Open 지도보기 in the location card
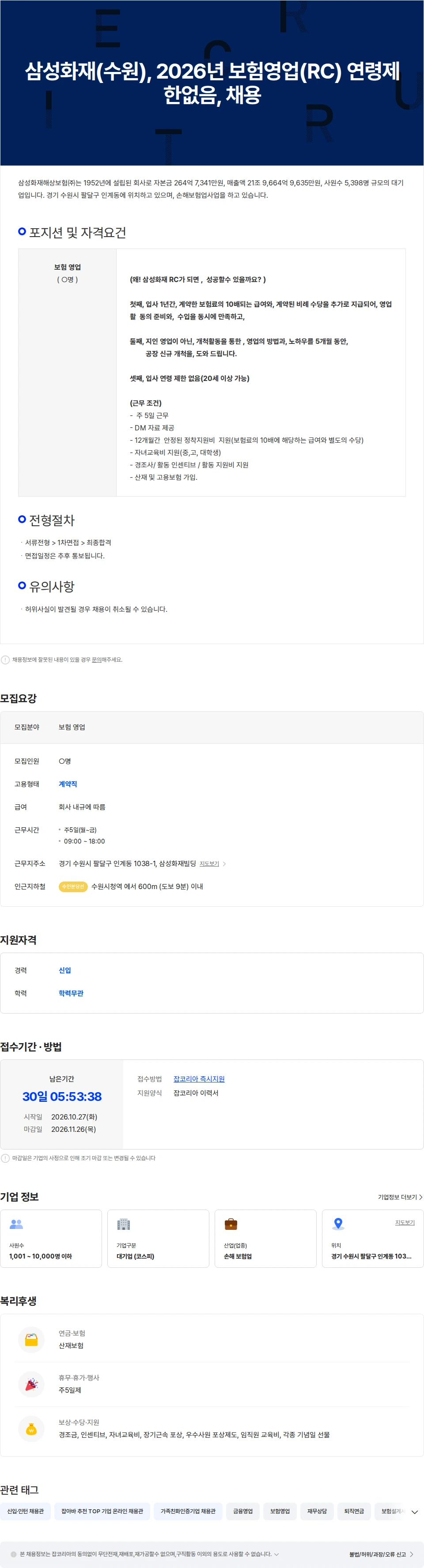 tap(405, 1222)
